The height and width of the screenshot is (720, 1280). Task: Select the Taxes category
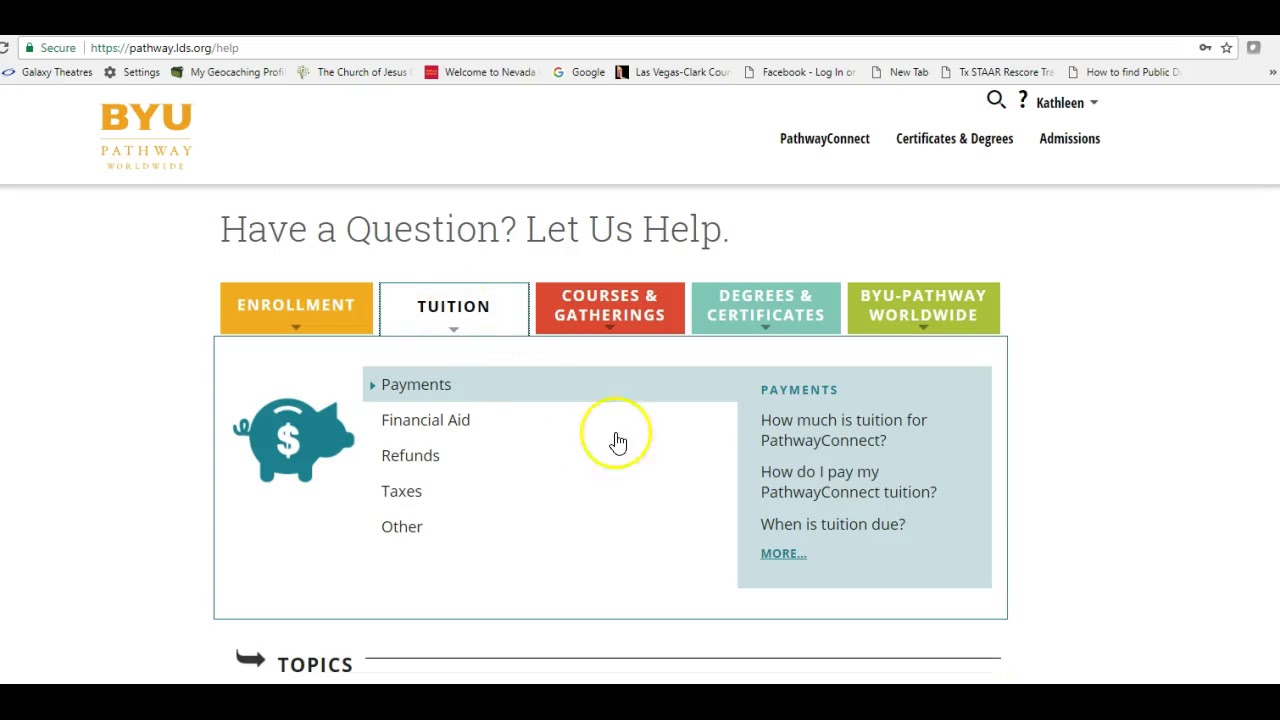coord(401,491)
